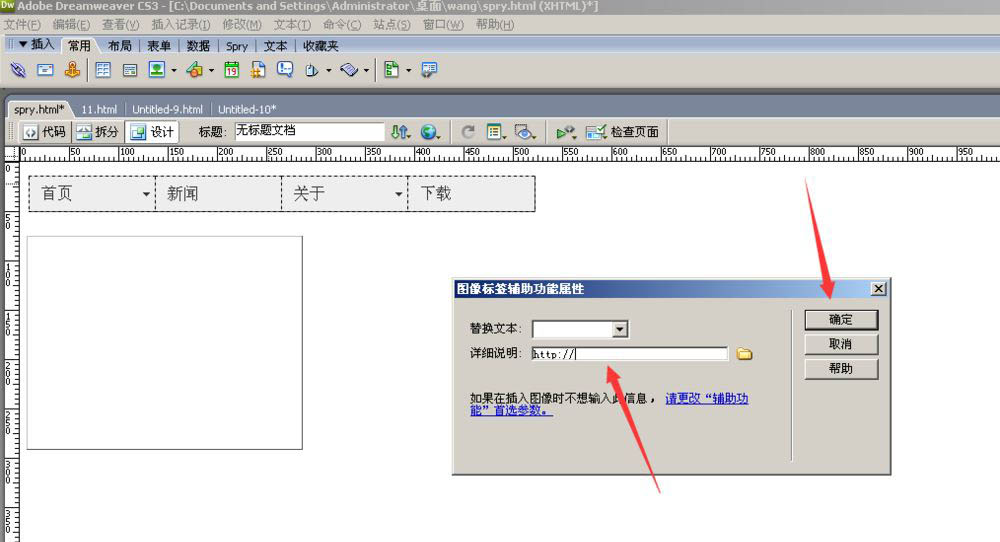Click the Media insert shapes icon
Image resolution: width=1000 pixels, height=542 pixels.
(x=195, y=70)
